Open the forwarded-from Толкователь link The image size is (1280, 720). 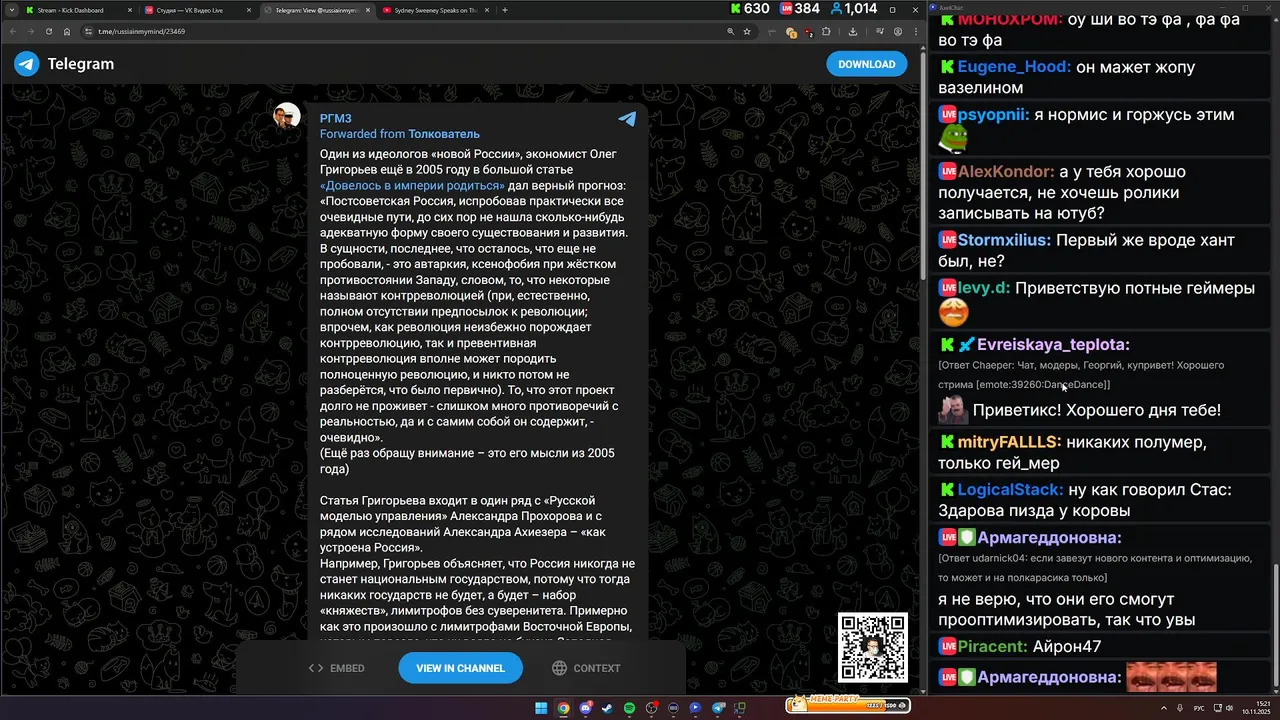point(444,134)
